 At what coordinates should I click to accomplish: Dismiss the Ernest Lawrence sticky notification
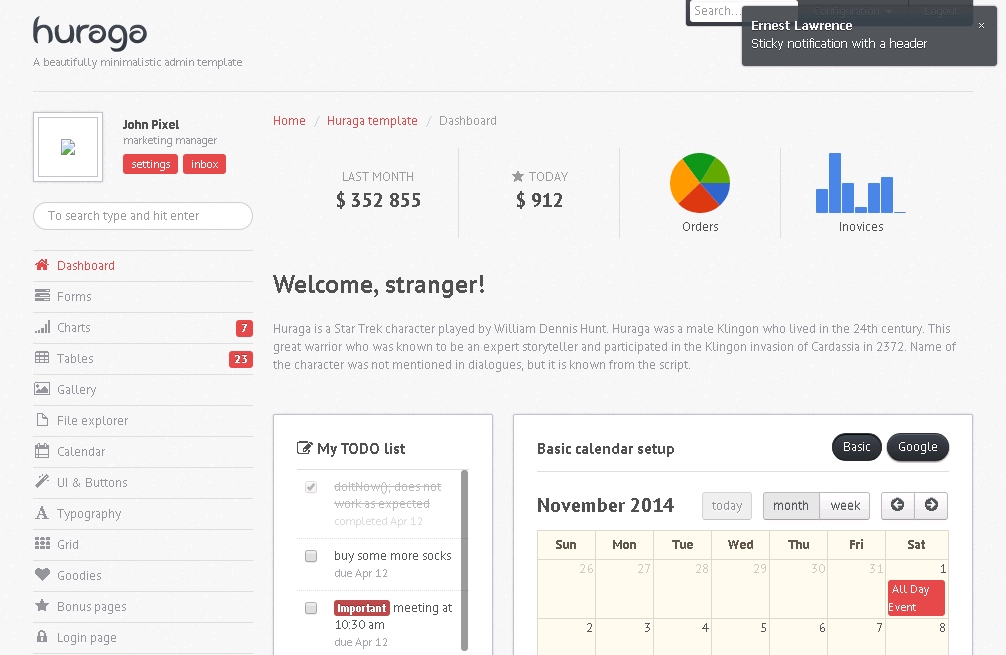coord(981,26)
